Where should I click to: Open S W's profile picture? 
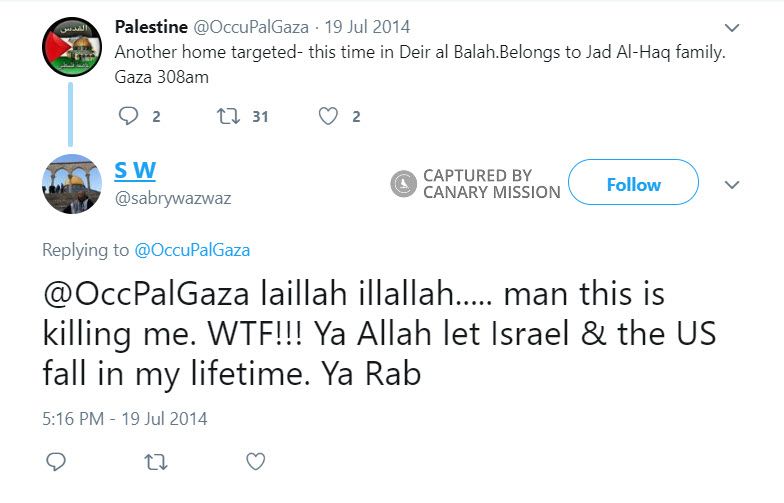click(71, 184)
